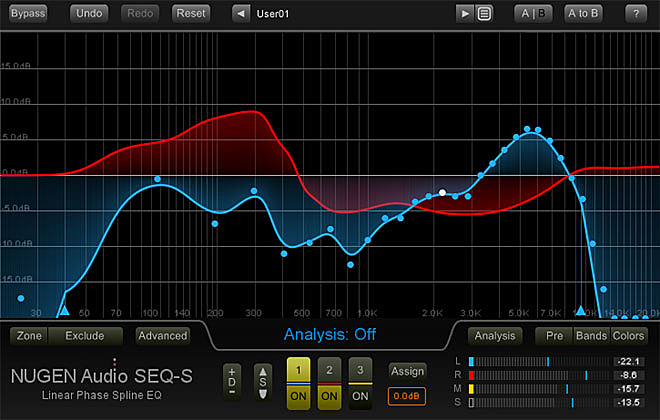660x420 pixels.
Task: Click the +D- depth control
Action: coord(232,382)
